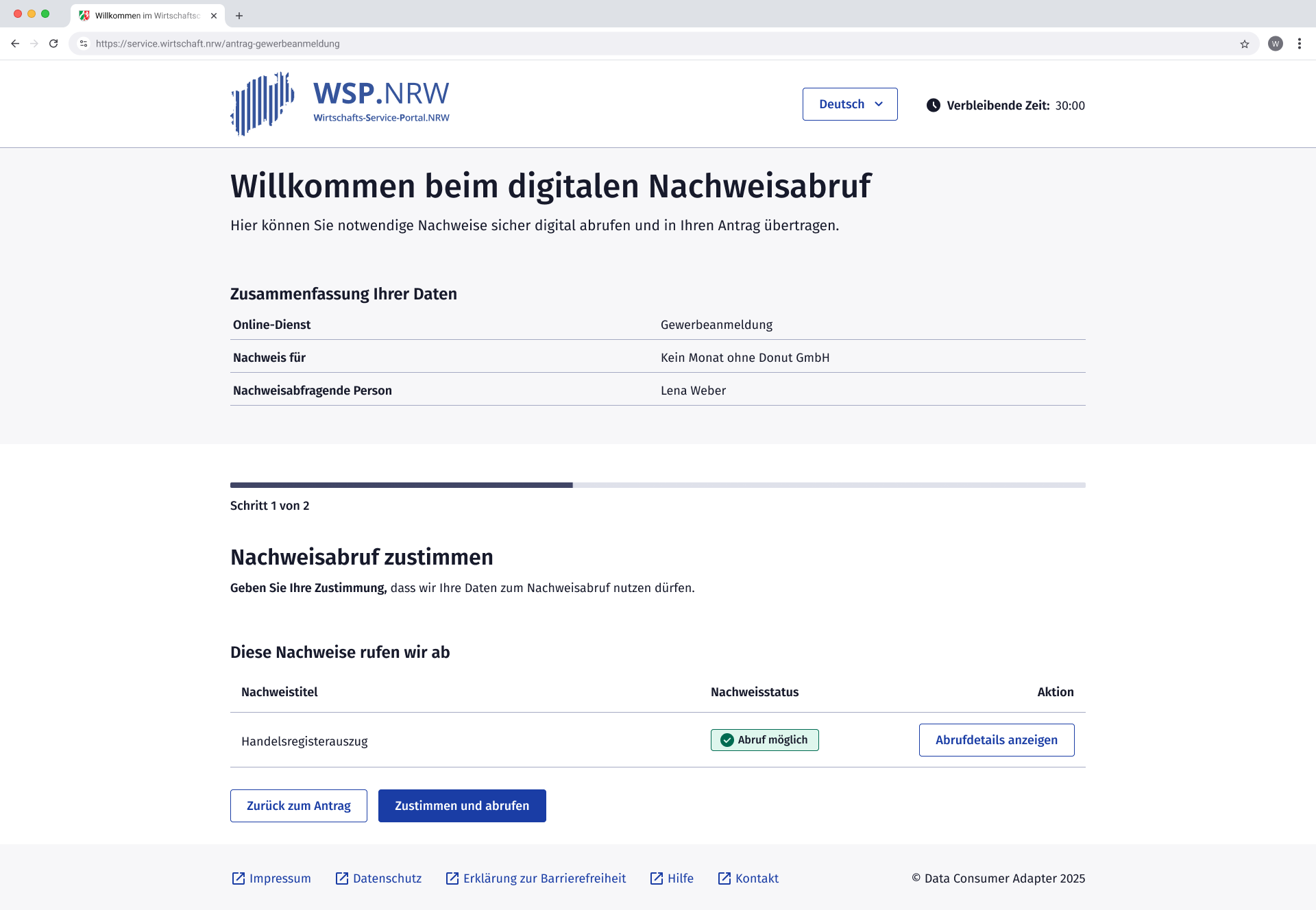Click the site info icon in the address bar
Image resolution: width=1316 pixels, height=910 pixels.
point(84,44)
